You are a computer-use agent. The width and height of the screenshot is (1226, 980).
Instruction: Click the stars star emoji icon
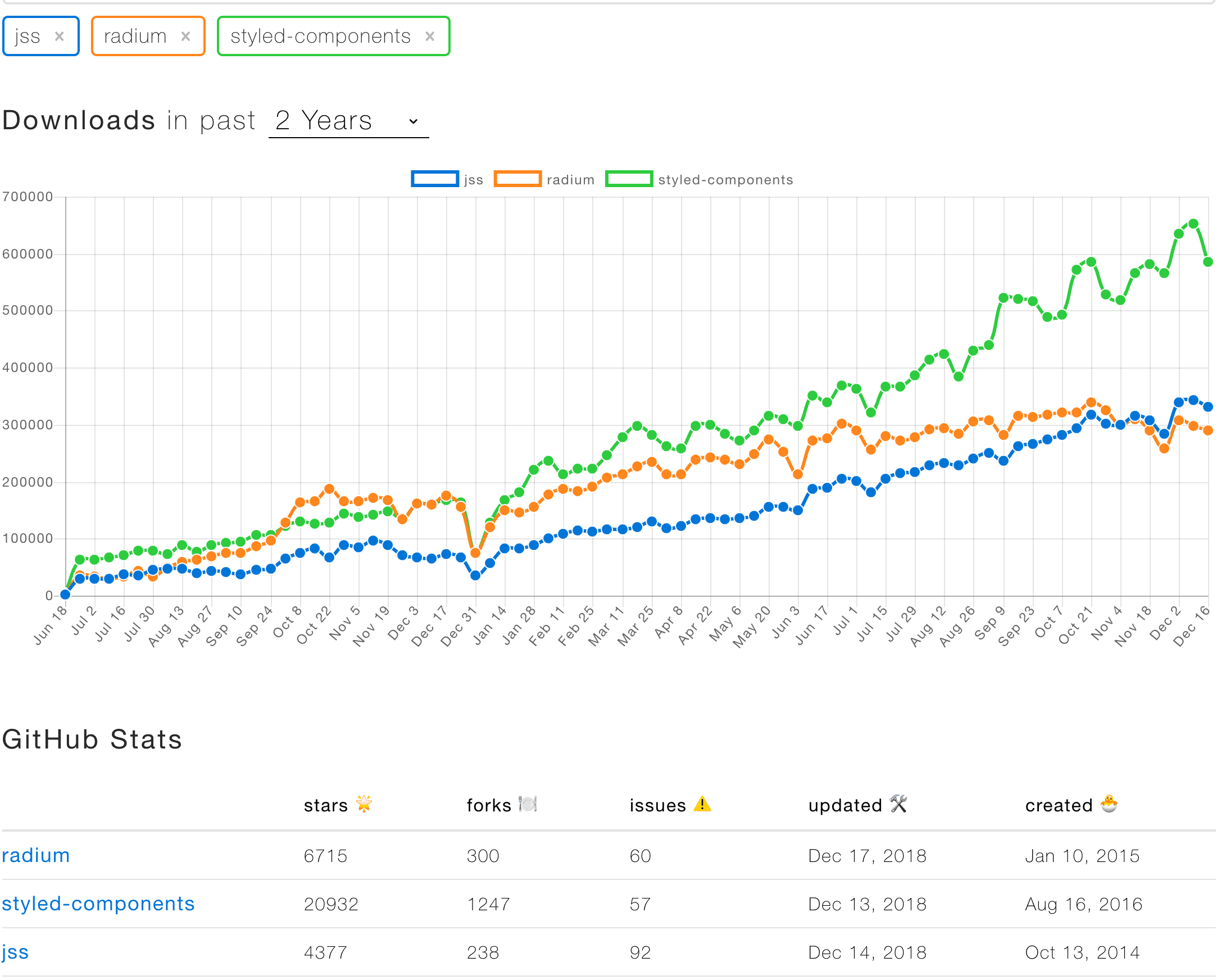[364, 804]
